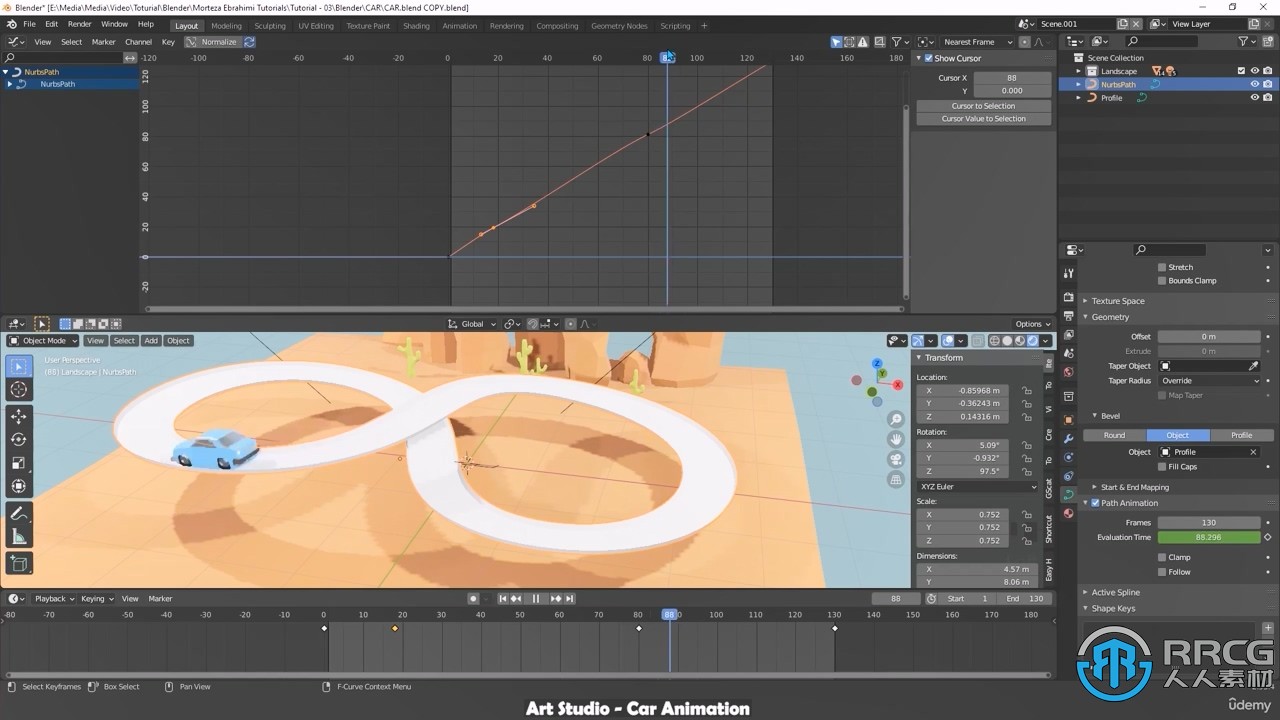Viewport: 1280px width, 720px height.
Task: Select the Add Cube tool
Action: click(x=19, y=563)
